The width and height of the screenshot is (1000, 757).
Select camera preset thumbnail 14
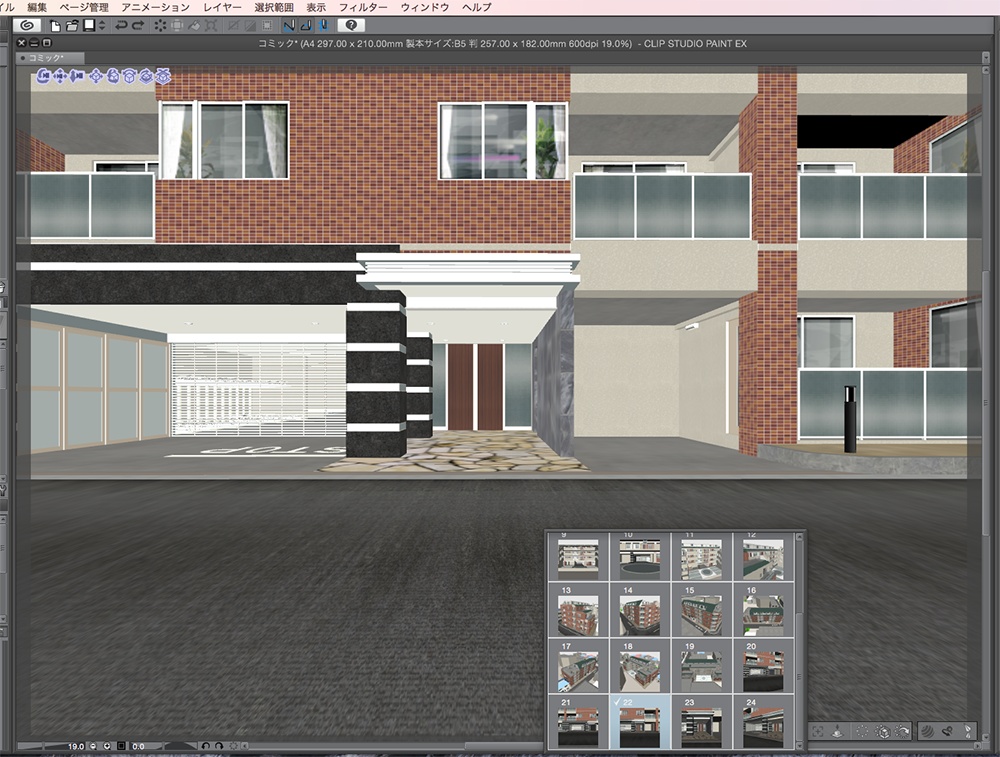point(640,610)
